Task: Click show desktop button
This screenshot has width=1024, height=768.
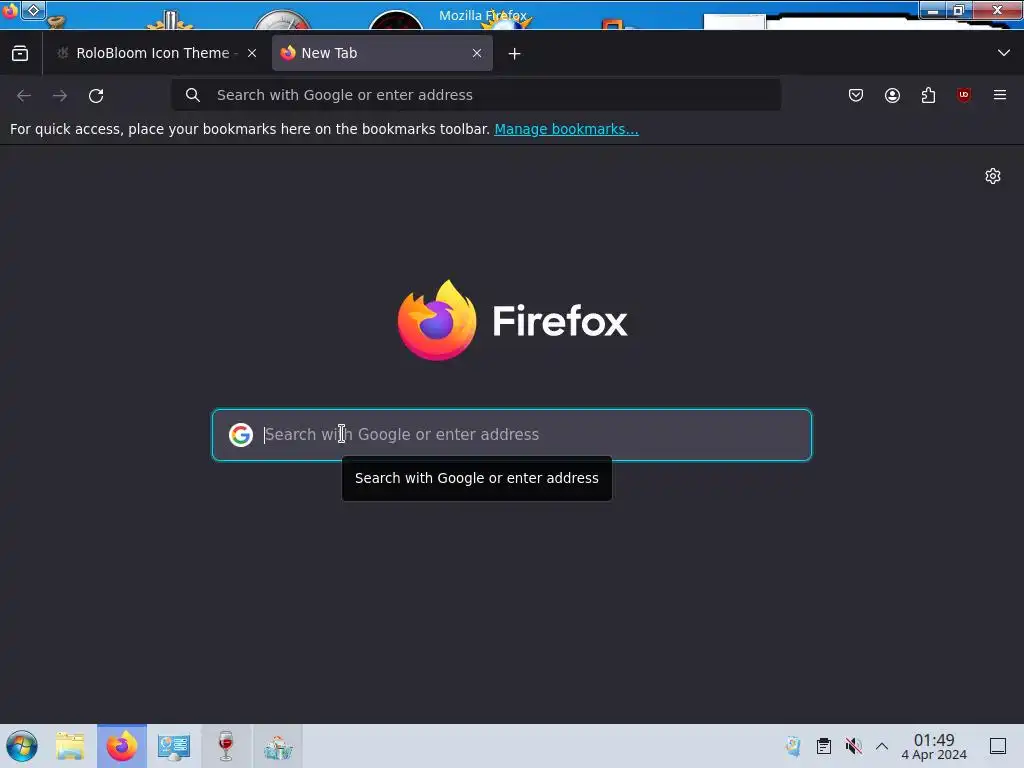Action: [x=998, y=746]
